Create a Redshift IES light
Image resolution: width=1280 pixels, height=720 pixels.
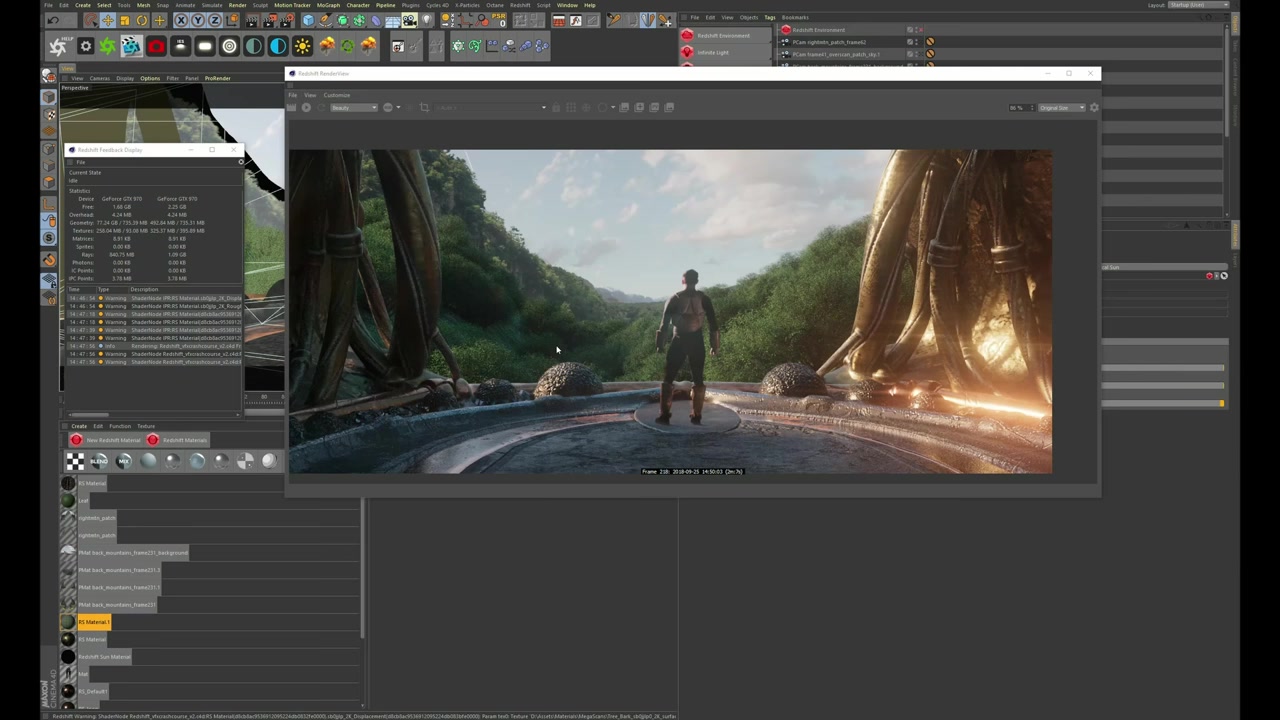click(180, 46)
